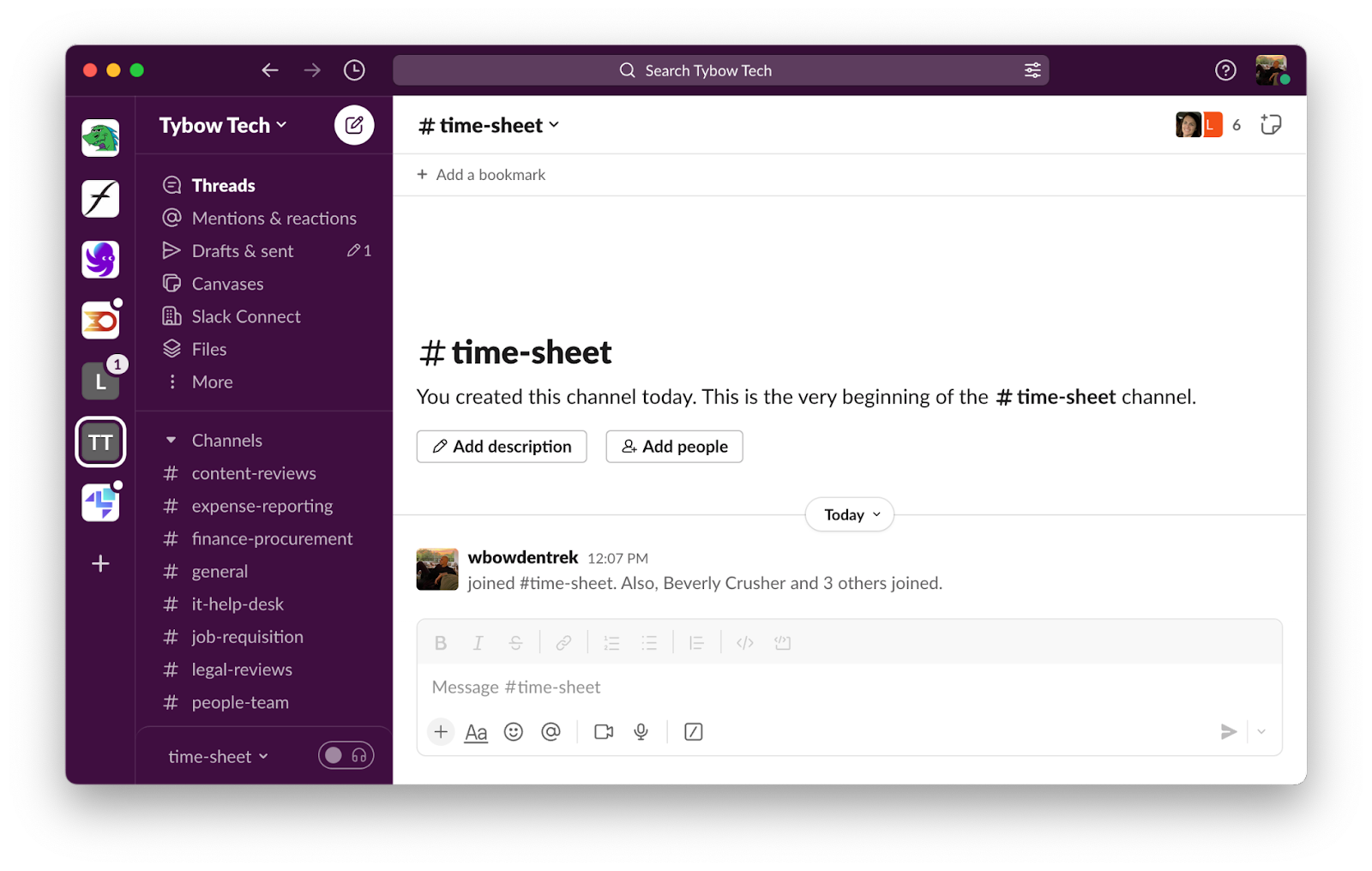This screenshot has height=871, width=1372.
Task: Record an audio clip in the composer
Action: [641, 731]
